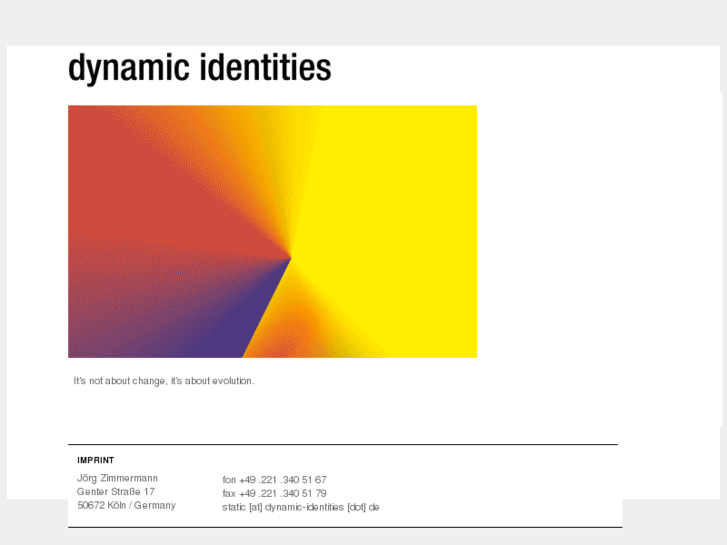Click the line 50672 Köln / Germany
Image resolution: width=727 pixels, height=545 pixels.
pos(127,505)
